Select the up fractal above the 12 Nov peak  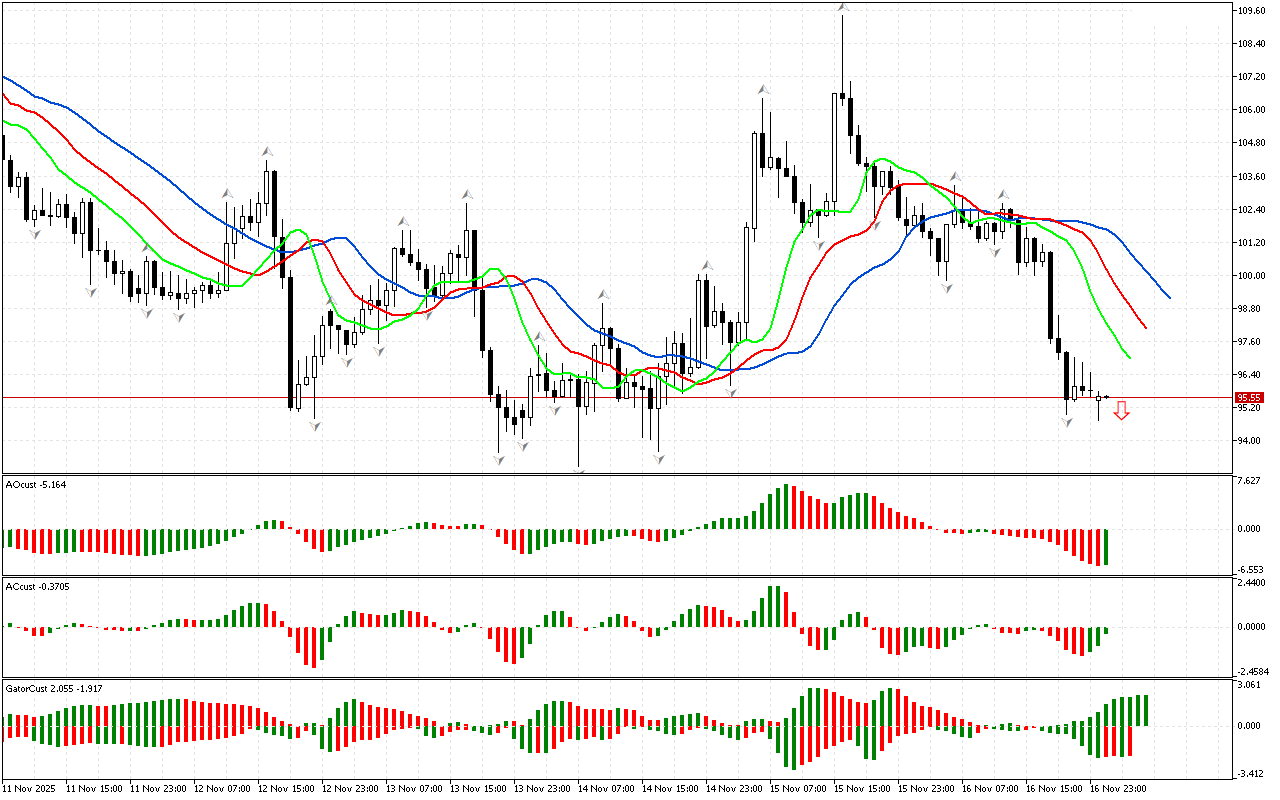click(x=267, y=151)
